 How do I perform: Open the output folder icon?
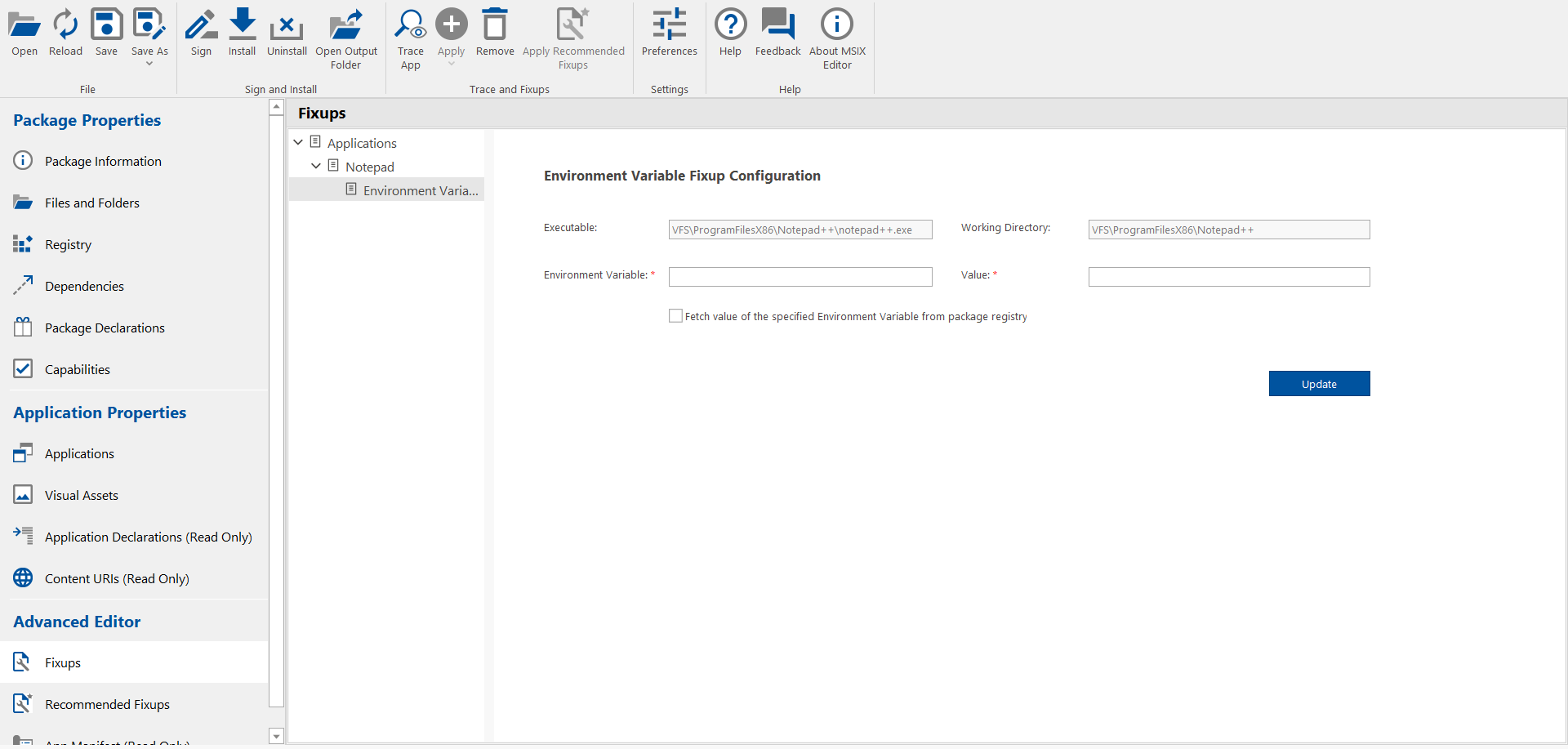point(346,25)
